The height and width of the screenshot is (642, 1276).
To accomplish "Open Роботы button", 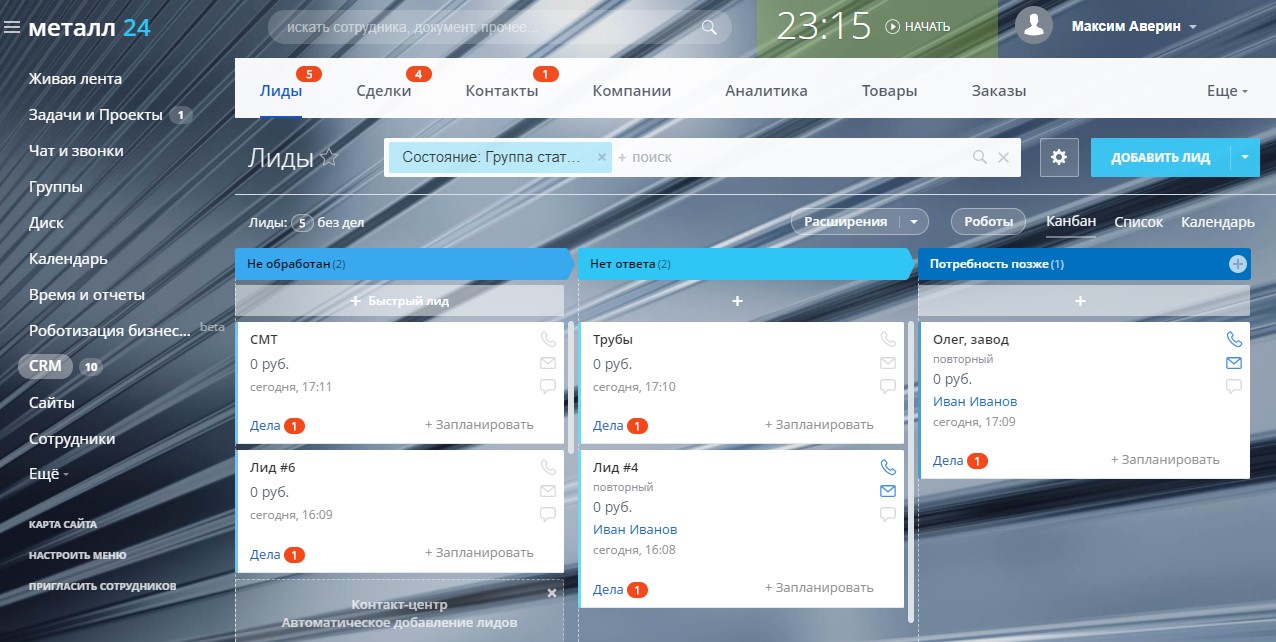I will point(988,222).
